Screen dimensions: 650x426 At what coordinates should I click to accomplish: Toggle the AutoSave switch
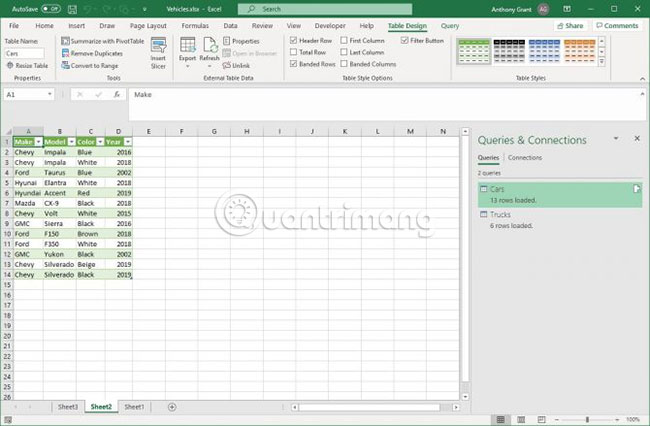51,9
